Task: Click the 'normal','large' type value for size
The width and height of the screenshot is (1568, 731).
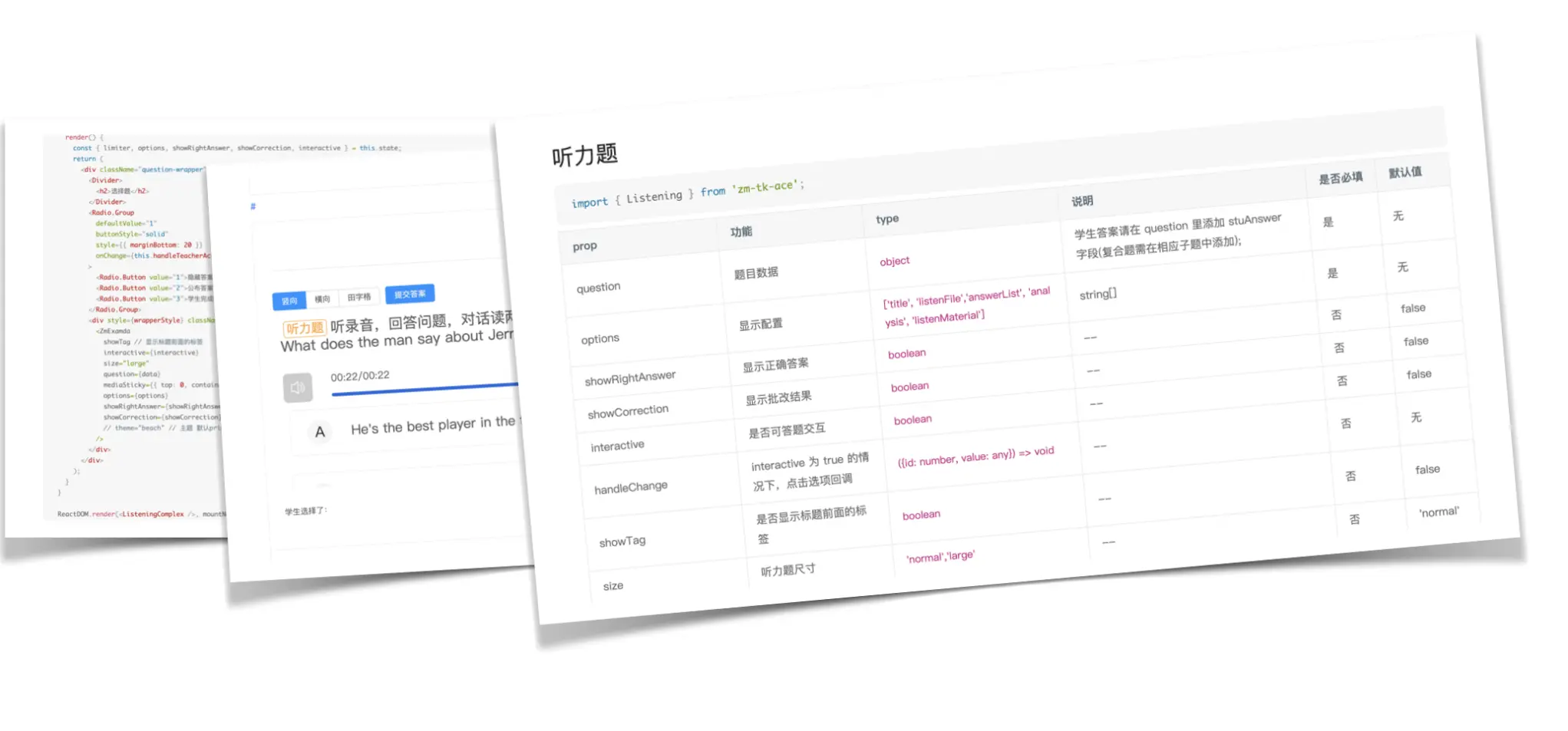Action: click(939, 556)
